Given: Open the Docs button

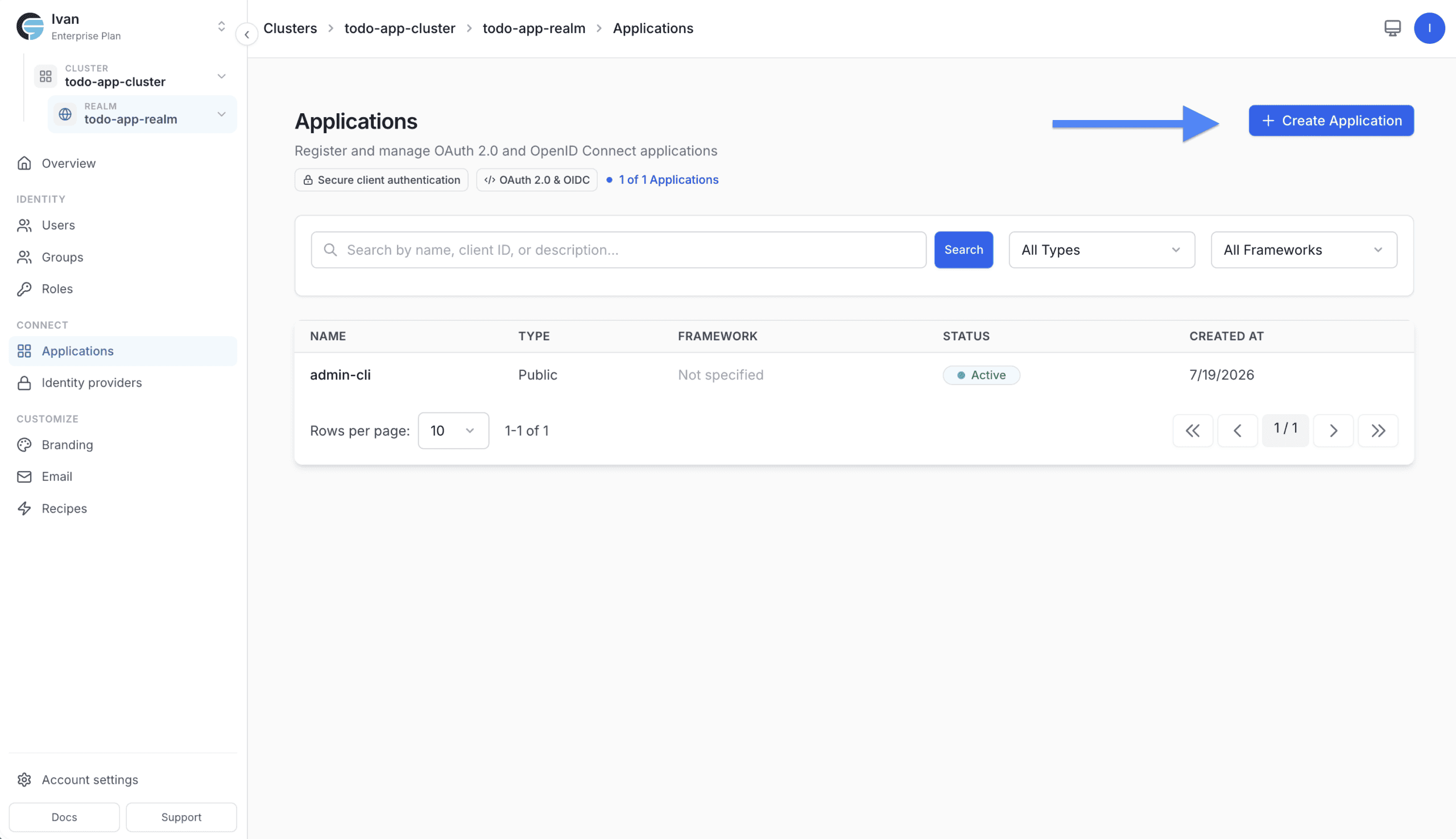Looking at the screenshot, I should (x=64, y=817).
